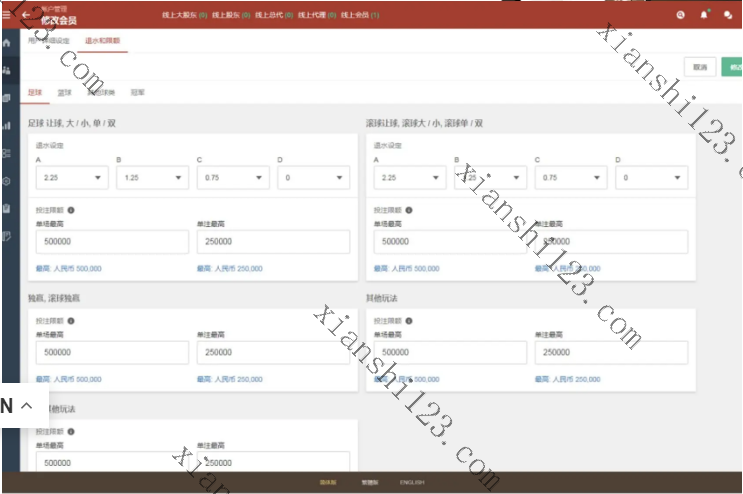This screenshot has width=743, height=494.
Task: Click the back arrow beside 修改会员
Action: coord(26,15)
